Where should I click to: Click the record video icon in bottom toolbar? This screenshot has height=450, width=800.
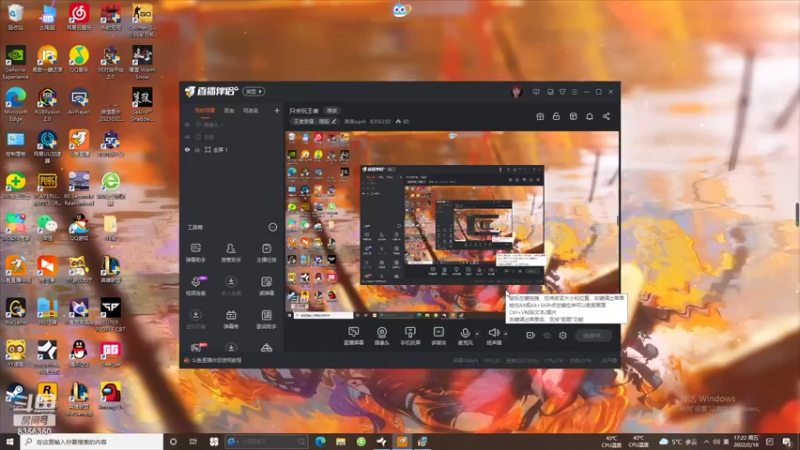pyautogui.click(x=531, y=335)
